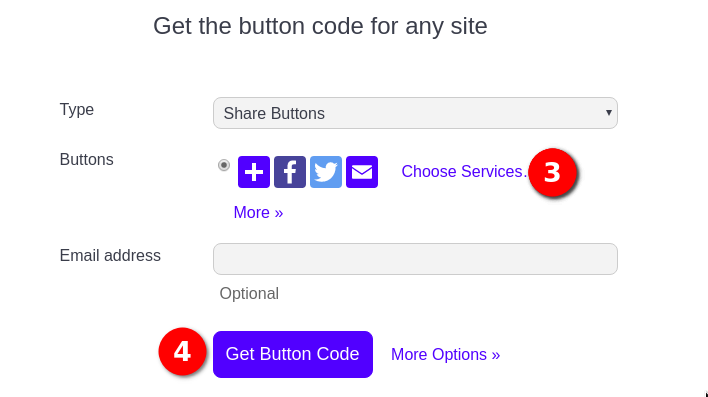708x397 pixels.
Task: Click the 'Get the button code' heading
Action: (x=320, y=26)
